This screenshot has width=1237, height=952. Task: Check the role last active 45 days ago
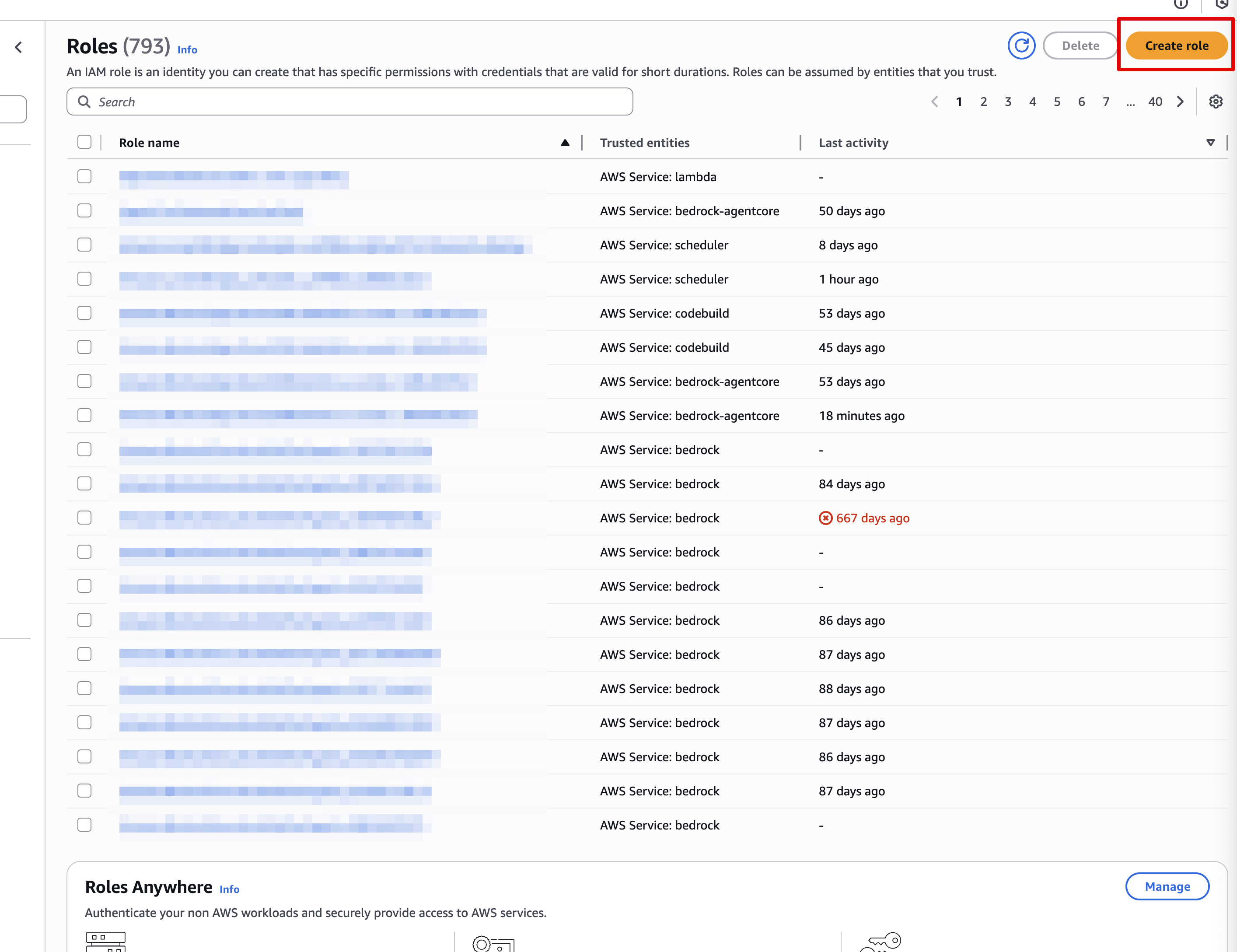click(84, 347)
